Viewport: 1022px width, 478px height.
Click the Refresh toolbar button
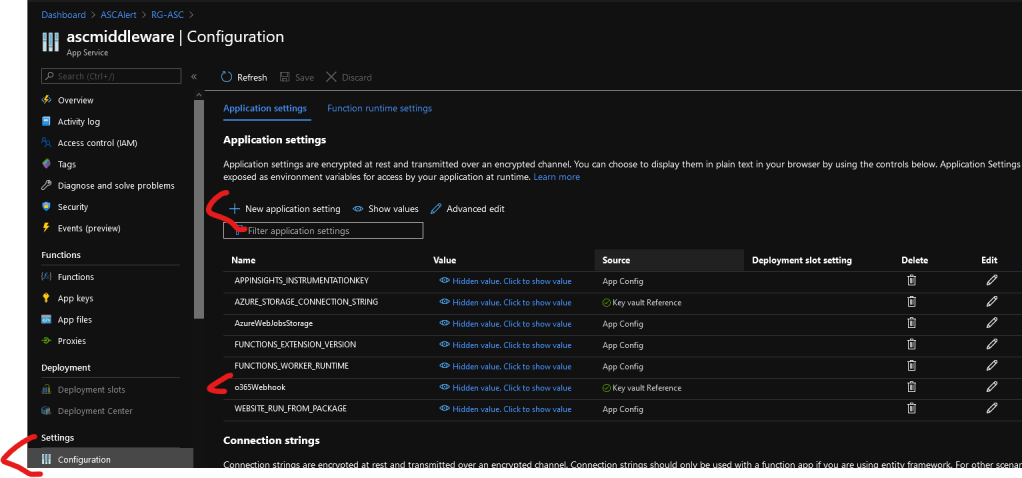pyautogui.click(x=244, y=77)
